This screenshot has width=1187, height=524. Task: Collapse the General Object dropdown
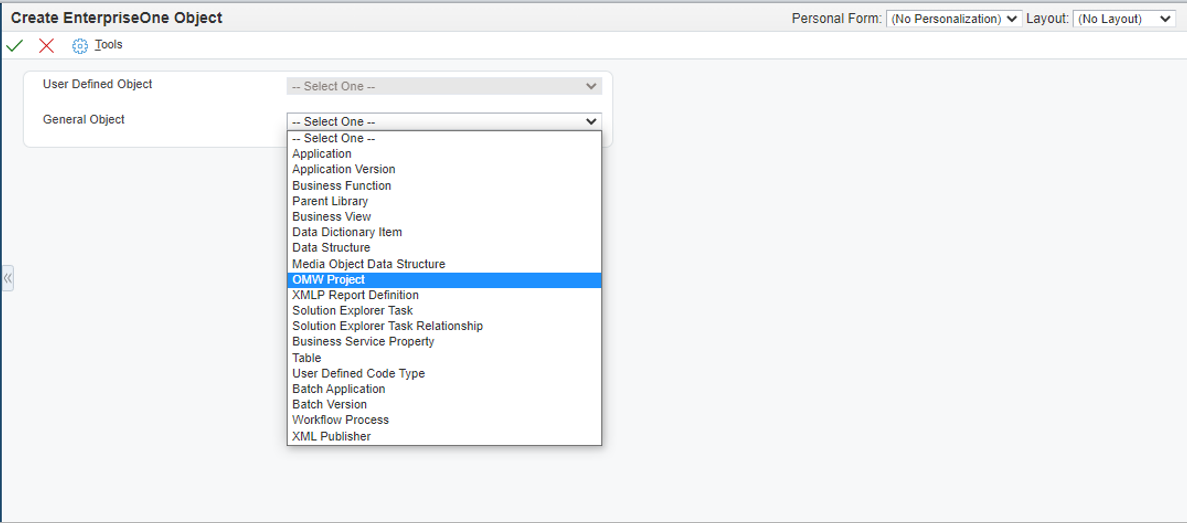pyautogui.click(x=444, y=122)
